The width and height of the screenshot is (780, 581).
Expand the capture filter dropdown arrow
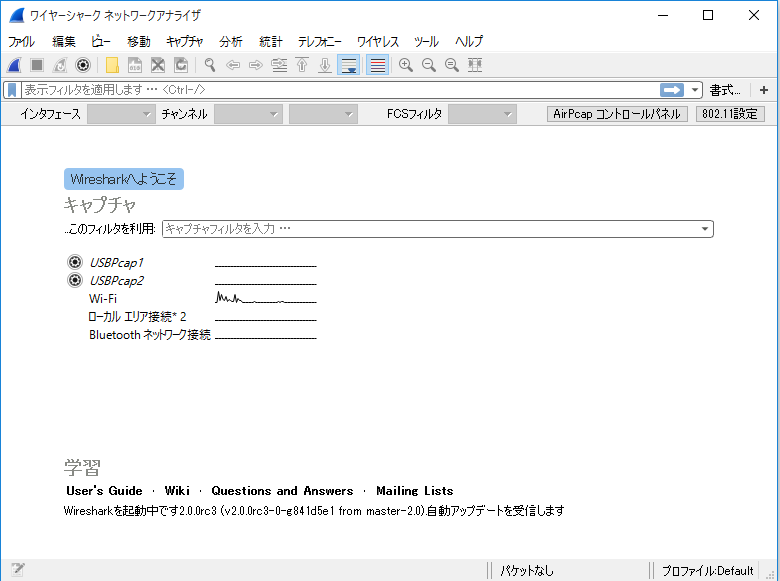[705, 229]
